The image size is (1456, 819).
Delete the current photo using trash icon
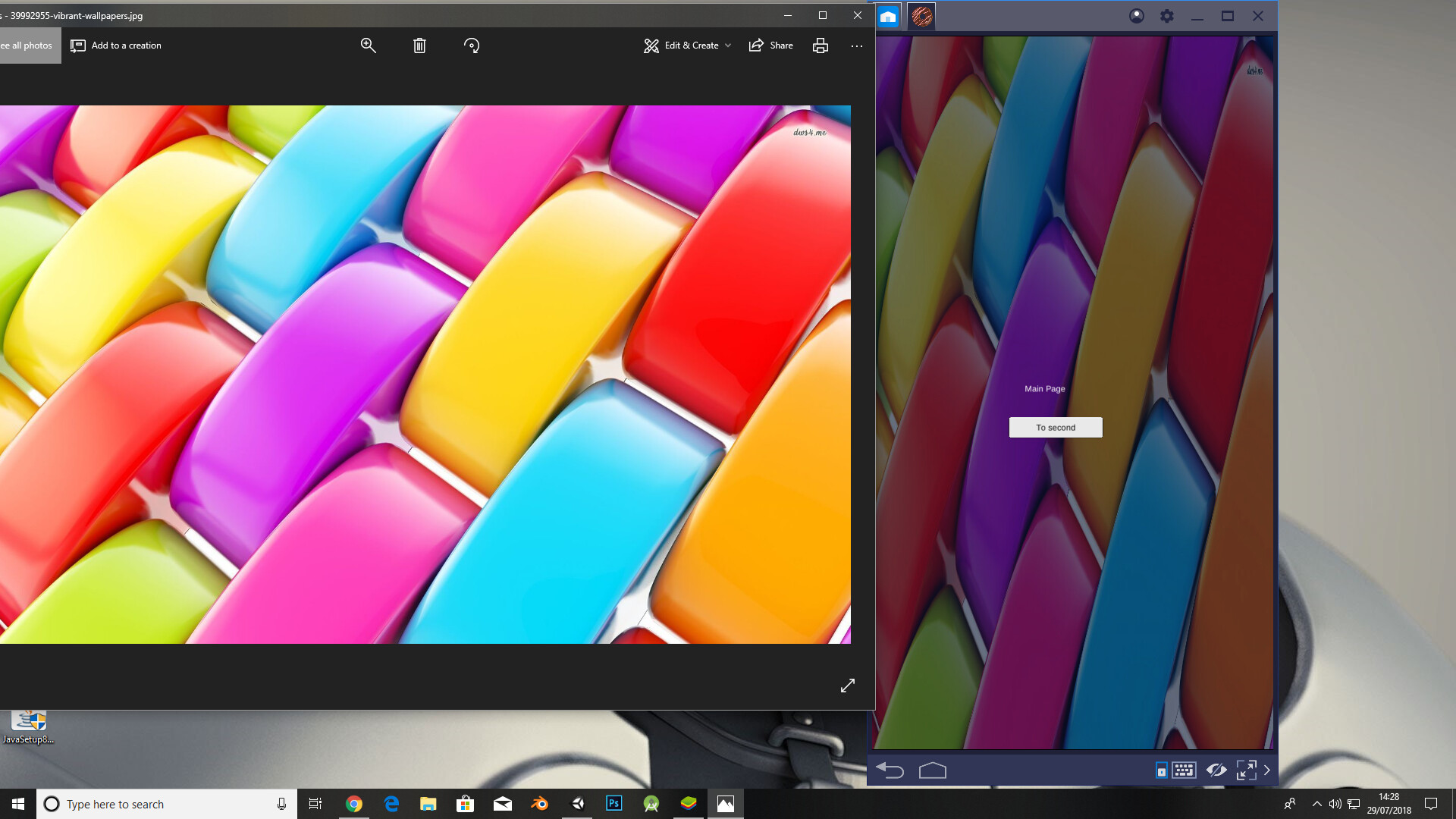[x=420, y=45]
